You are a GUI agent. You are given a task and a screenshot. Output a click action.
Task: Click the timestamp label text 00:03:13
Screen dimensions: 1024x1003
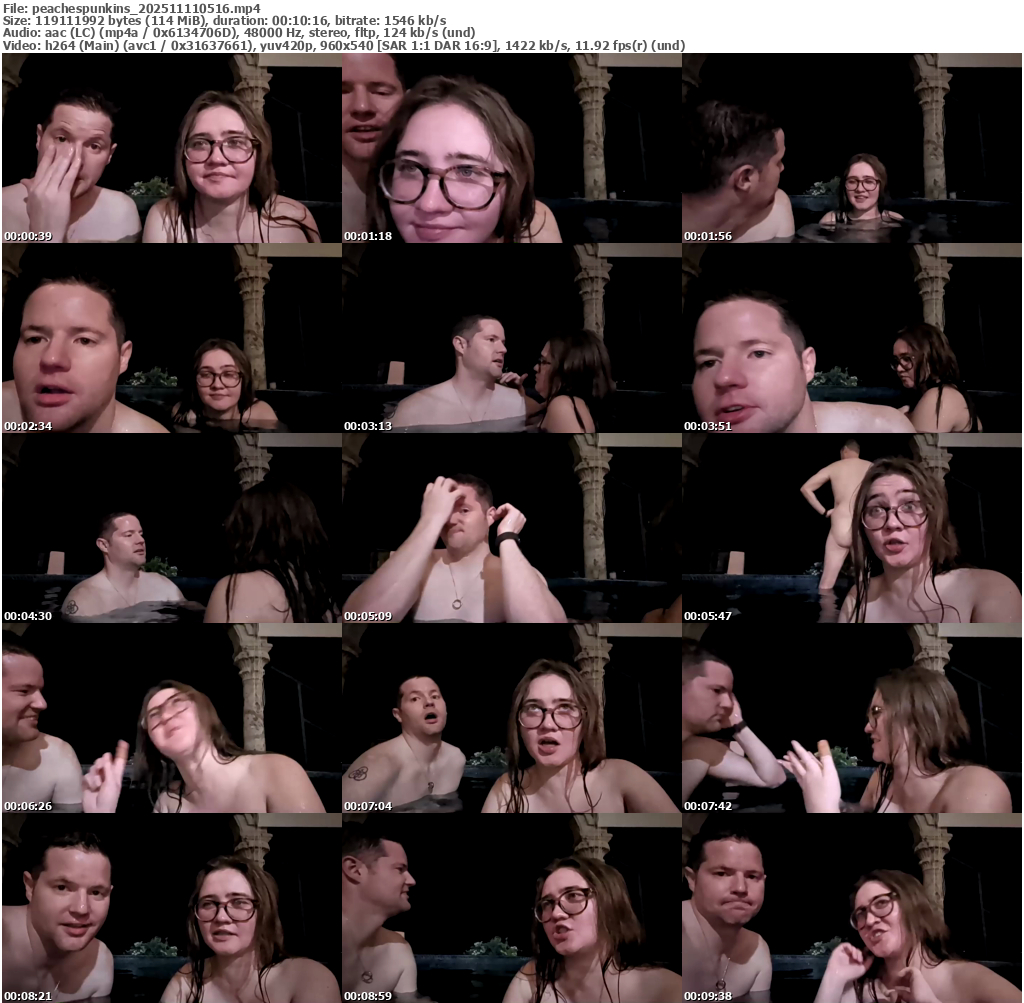point(368,426)
